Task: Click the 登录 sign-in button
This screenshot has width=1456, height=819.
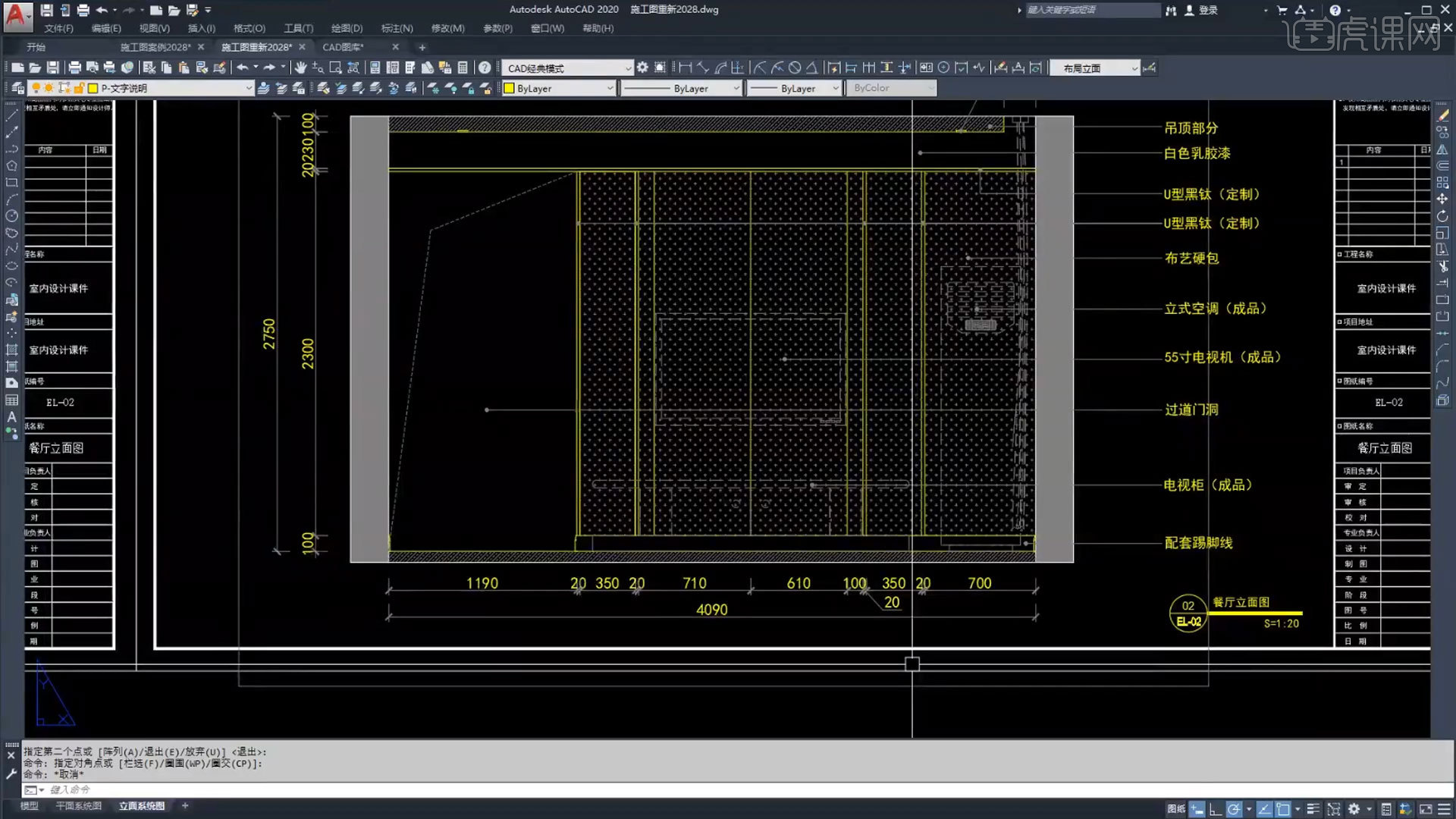Action: click(x=1201, y=10)
